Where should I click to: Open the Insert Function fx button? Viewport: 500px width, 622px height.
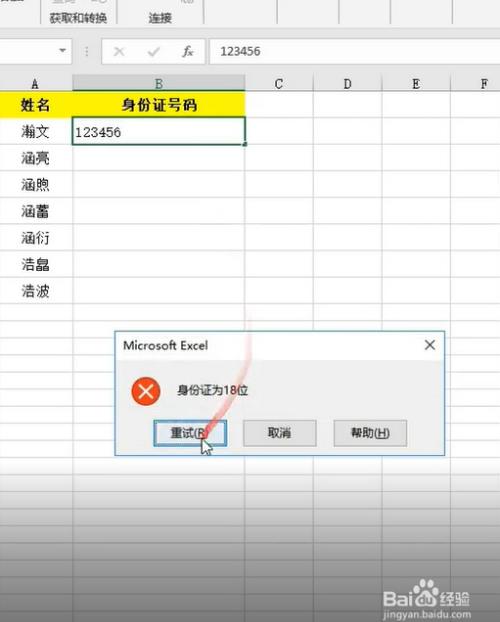point(187,52)
